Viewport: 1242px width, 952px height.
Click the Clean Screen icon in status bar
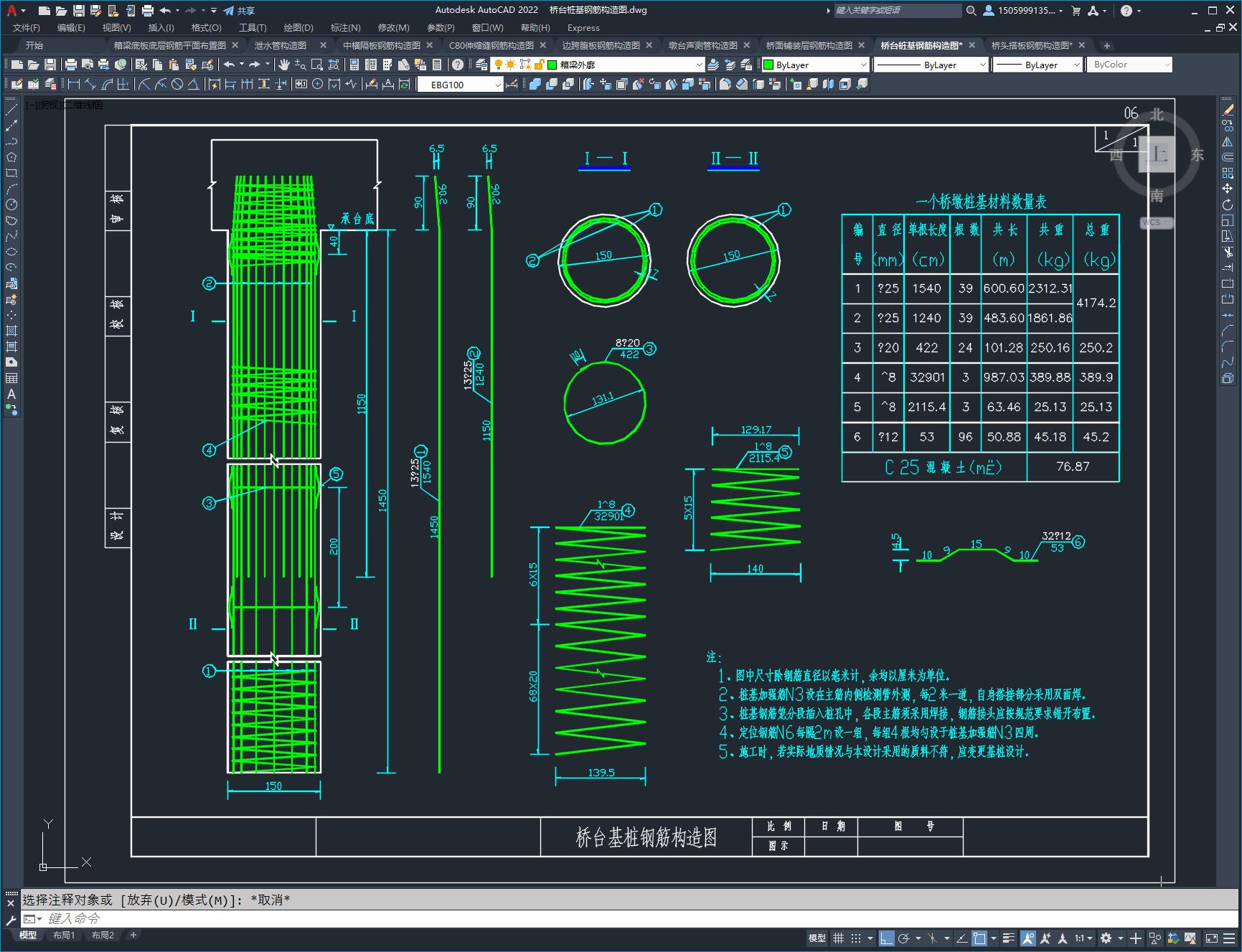[x=1211, y=938]
